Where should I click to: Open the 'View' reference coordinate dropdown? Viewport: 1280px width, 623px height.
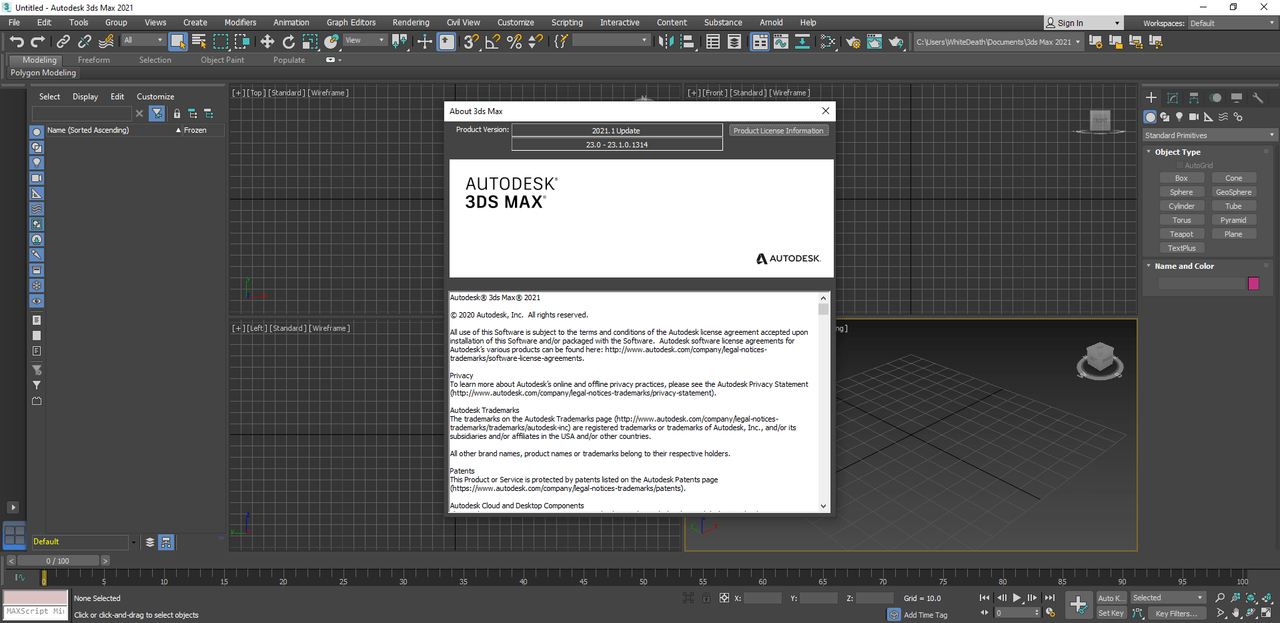click(366, 40)
